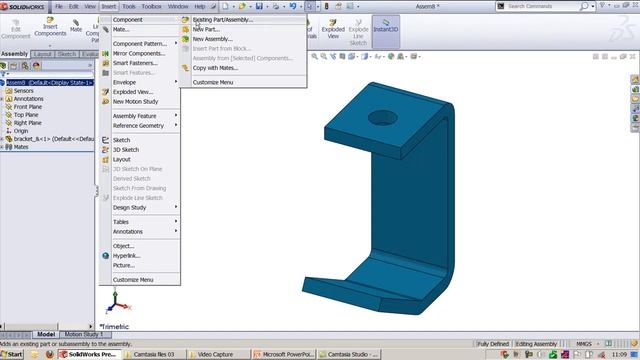Open the MMGS unit system selector in the status bar
Screen dimensions: 640x360
(586, 344)
